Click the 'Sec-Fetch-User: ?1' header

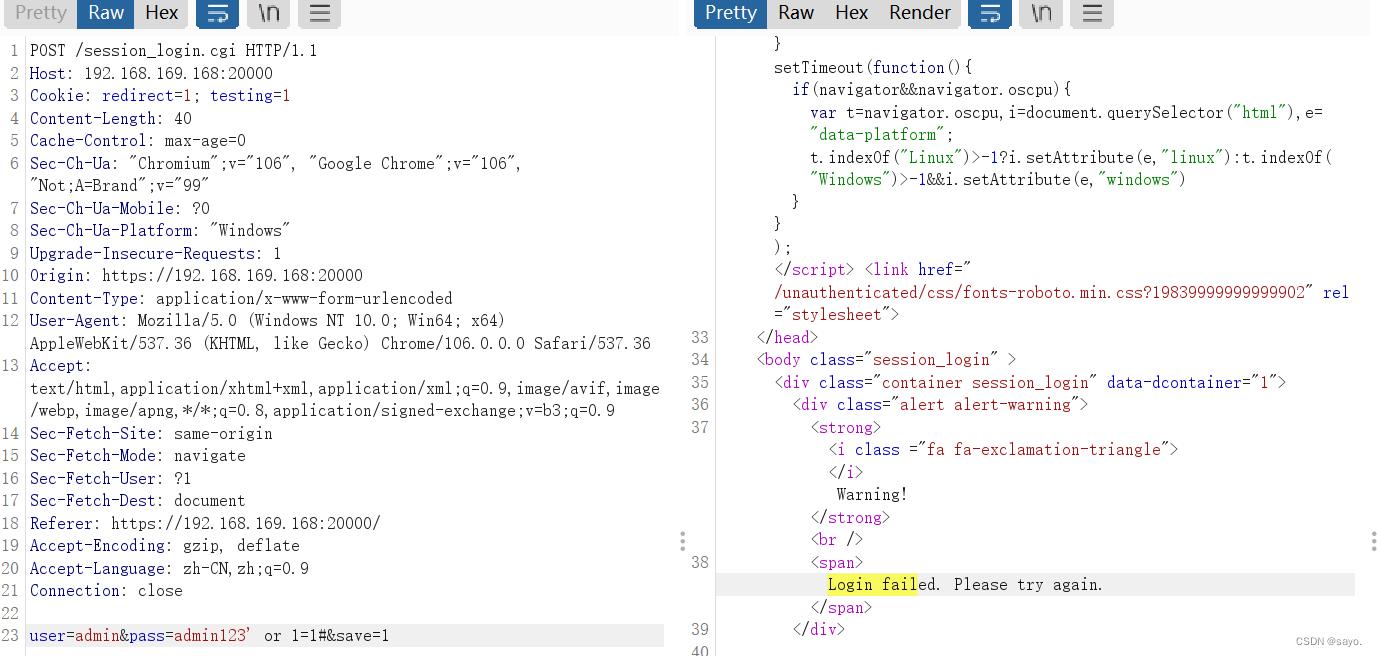point(111,478)
